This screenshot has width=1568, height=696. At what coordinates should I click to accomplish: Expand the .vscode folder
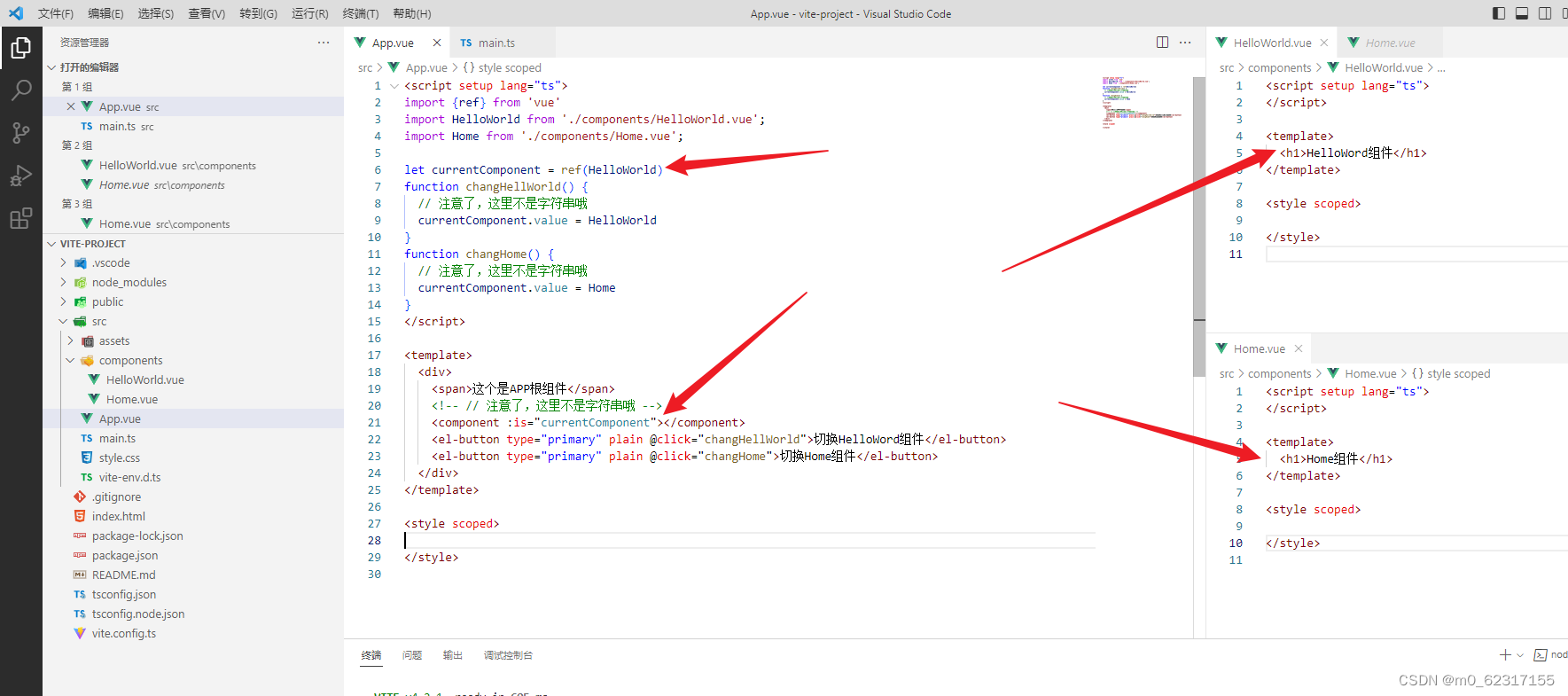pos(63,262)
